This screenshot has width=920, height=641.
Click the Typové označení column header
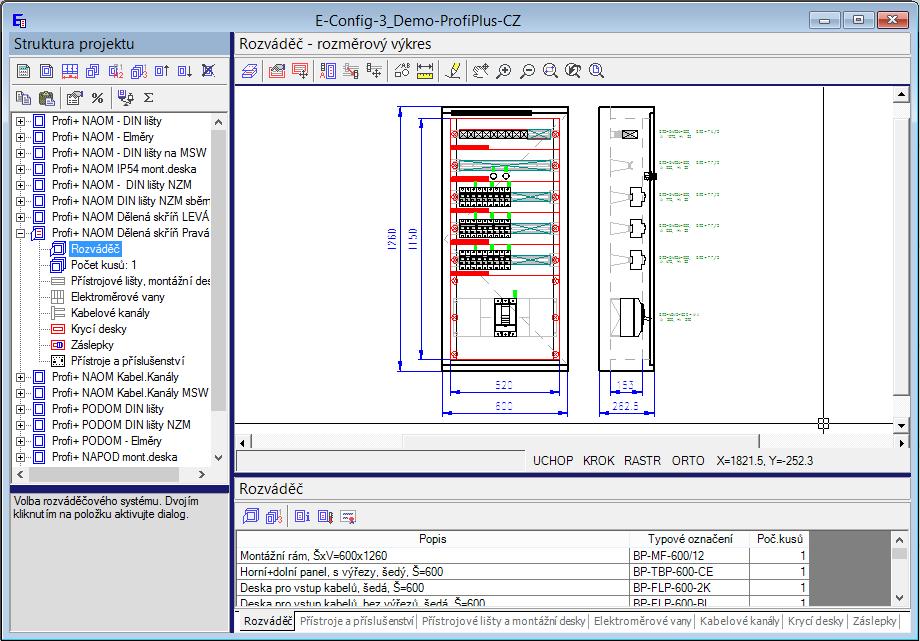tap(689, 539)
